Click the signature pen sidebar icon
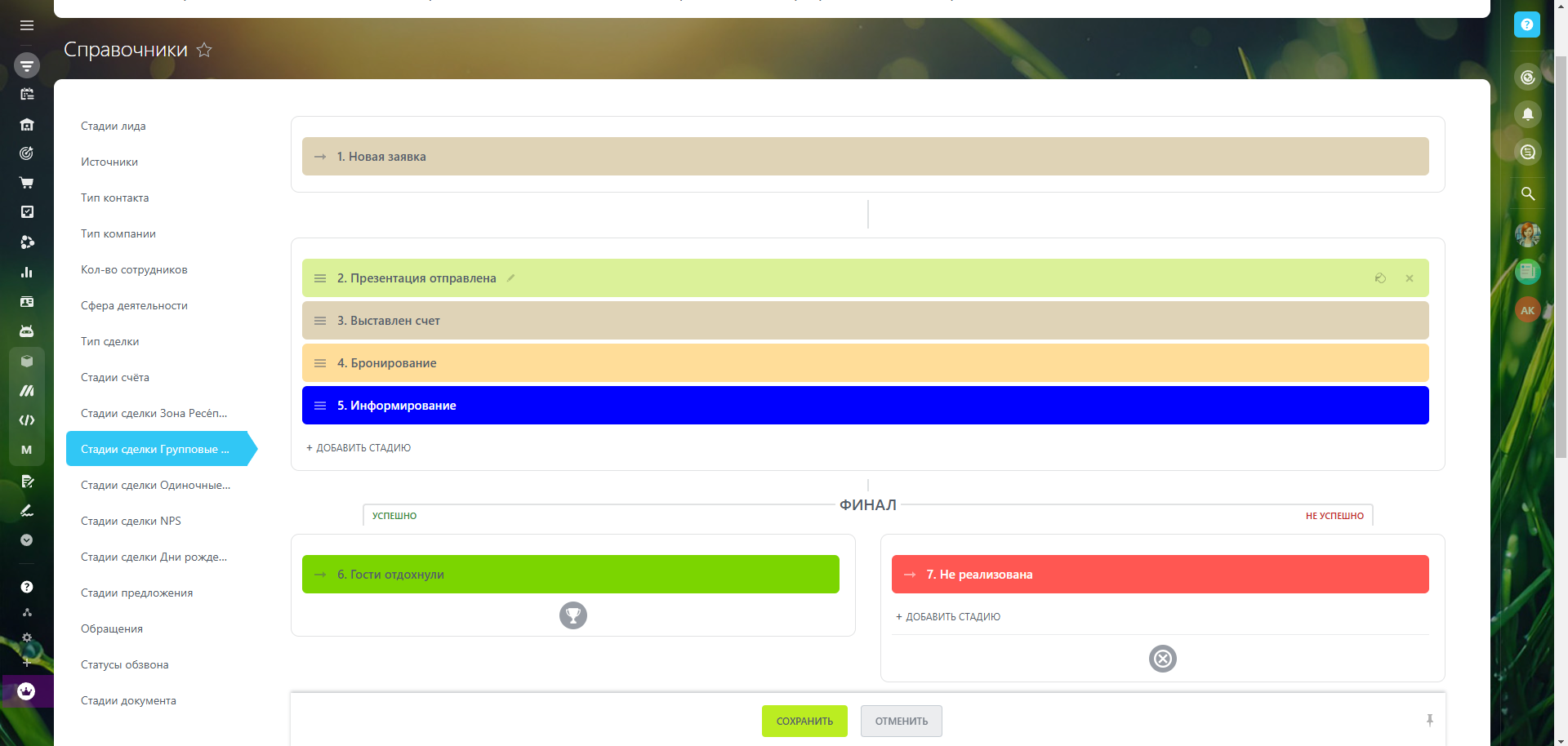The width and height of the screenshot is (1568, 746). 27,510
